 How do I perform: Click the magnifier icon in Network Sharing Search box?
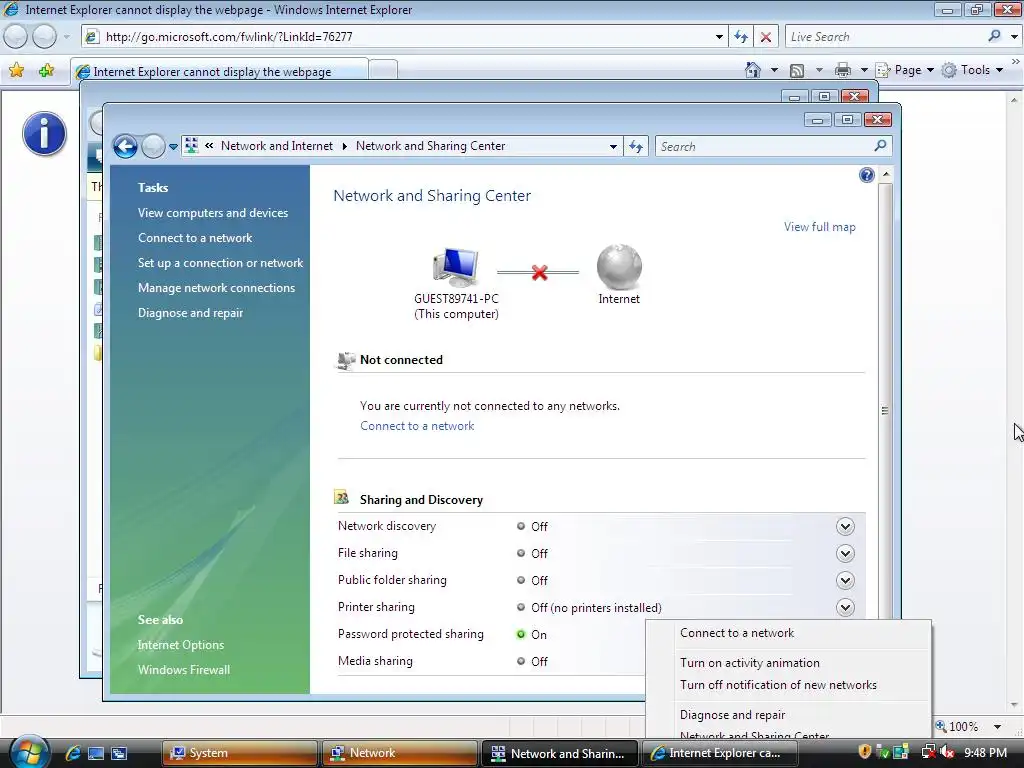click(x=880, y=146)
